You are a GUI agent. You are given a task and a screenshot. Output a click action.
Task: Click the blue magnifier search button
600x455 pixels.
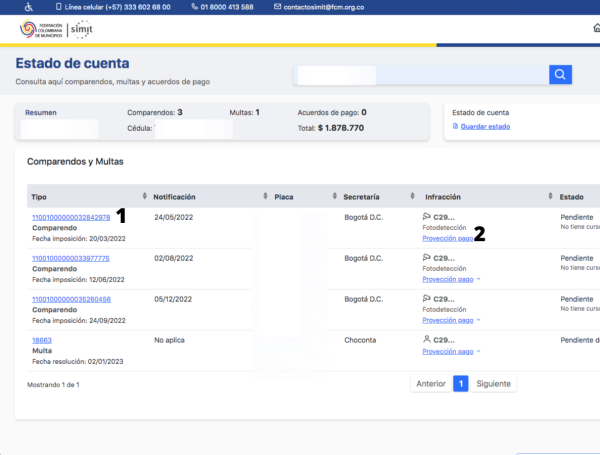tap(560, 74)
